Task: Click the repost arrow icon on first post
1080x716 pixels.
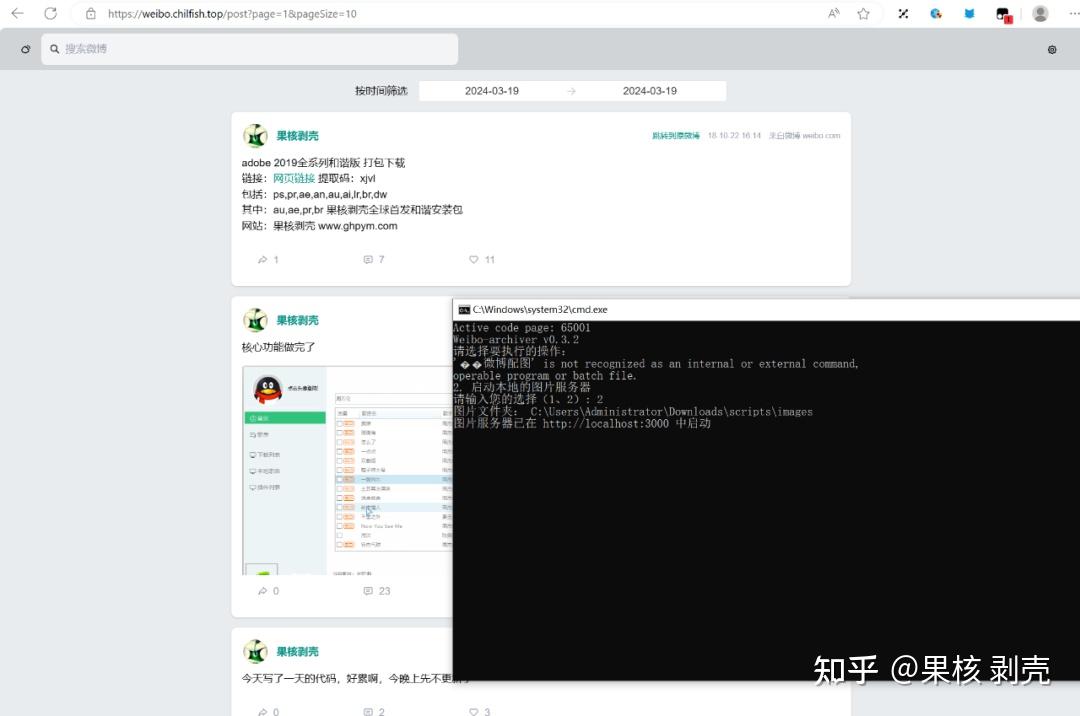Action: coord(263,259)
